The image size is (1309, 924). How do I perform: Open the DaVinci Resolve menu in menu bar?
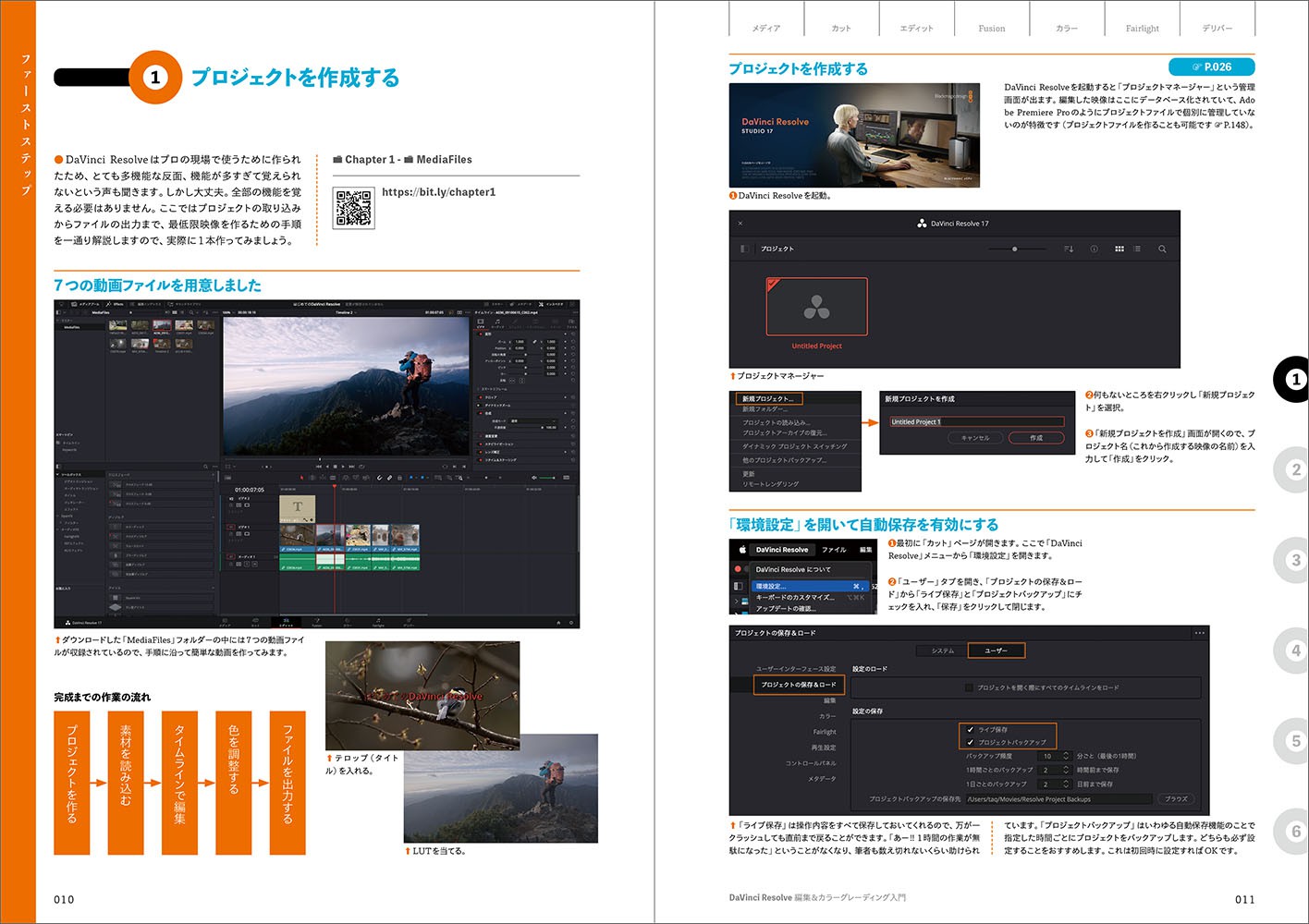(781, 550)
